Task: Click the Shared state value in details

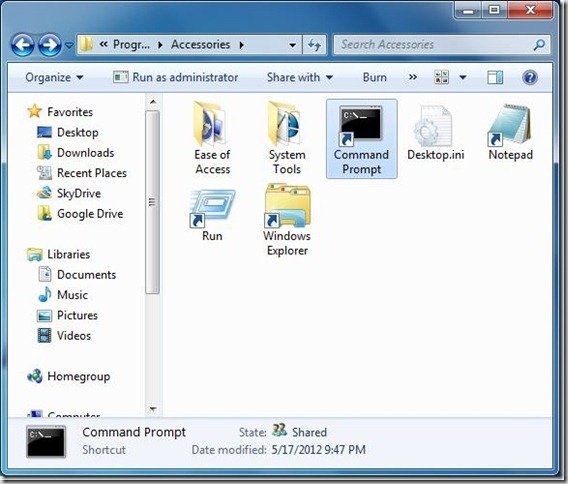Action: [x=309, y=432]
